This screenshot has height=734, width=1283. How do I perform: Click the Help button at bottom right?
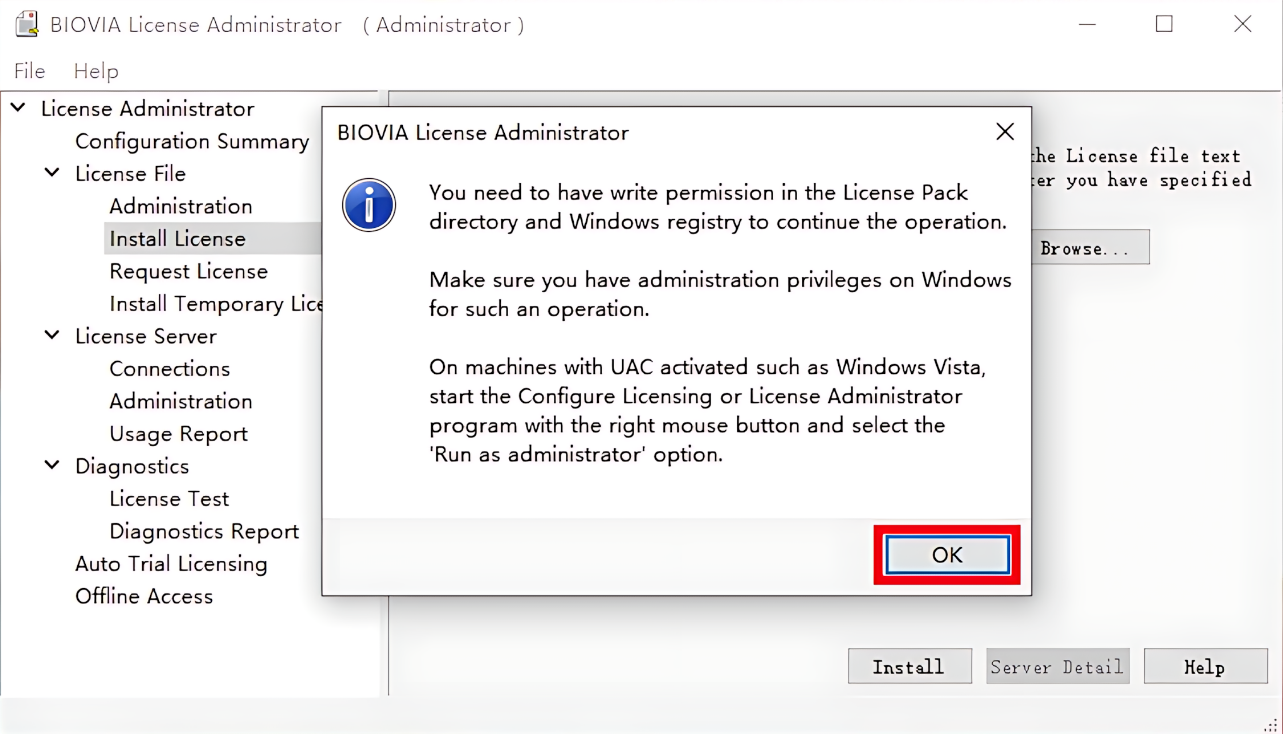1205,667
